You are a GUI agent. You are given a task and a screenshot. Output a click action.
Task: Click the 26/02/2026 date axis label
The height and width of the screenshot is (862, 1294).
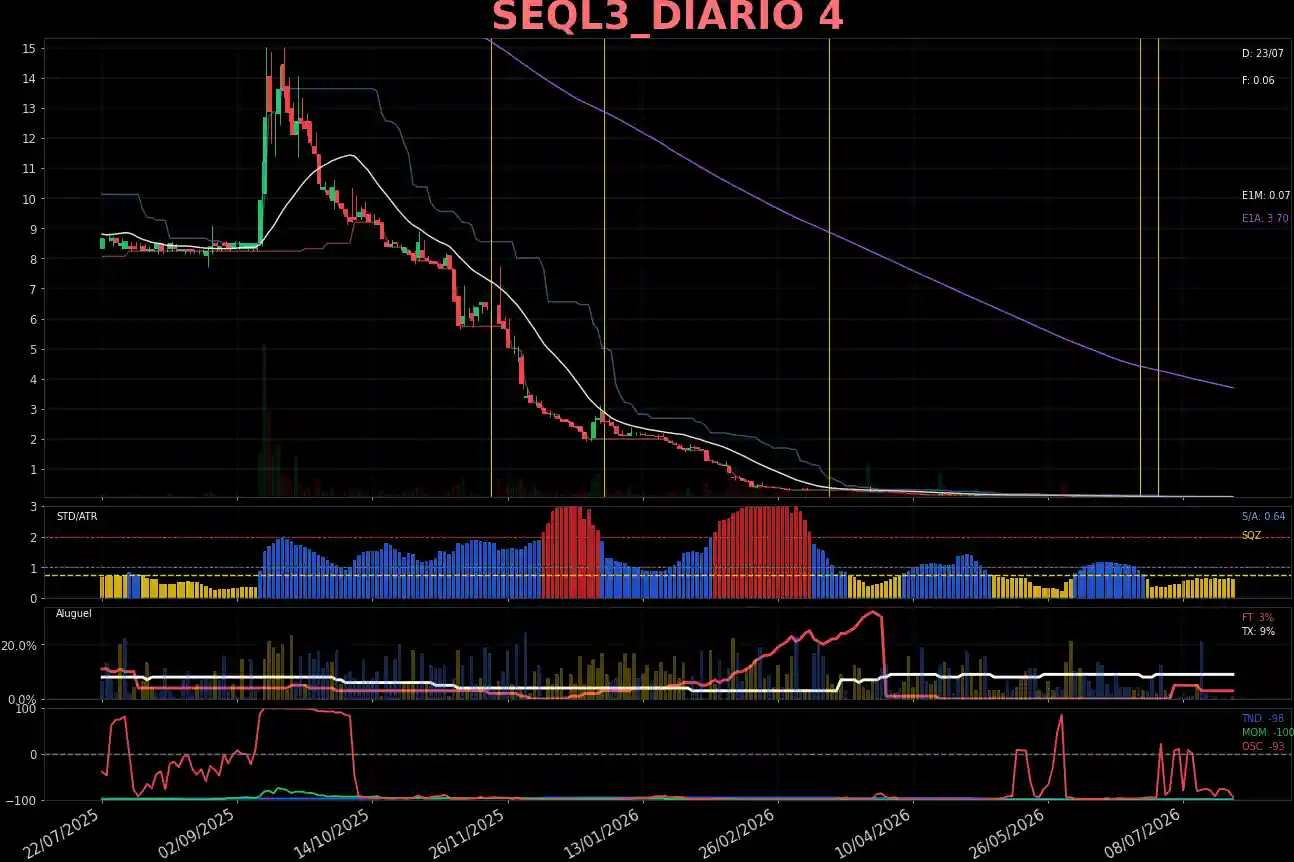click(x=737, y=832)
